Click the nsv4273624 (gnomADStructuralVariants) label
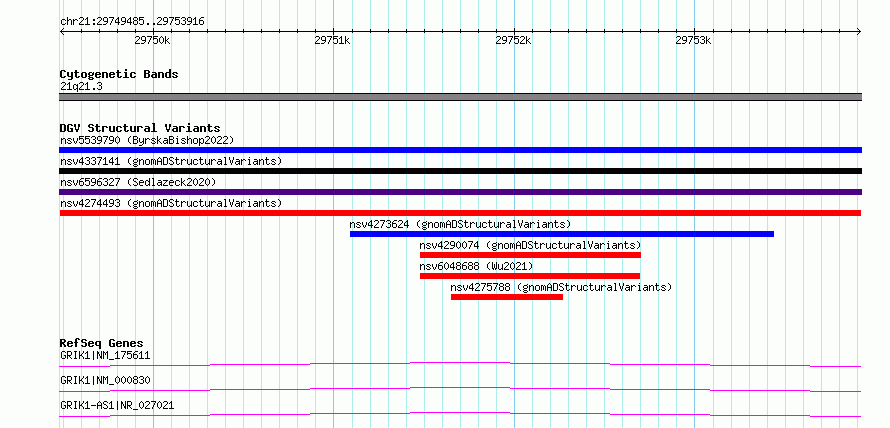Image resolution: width=890 pixels, height=428 pixels. (x=460, y=224)
